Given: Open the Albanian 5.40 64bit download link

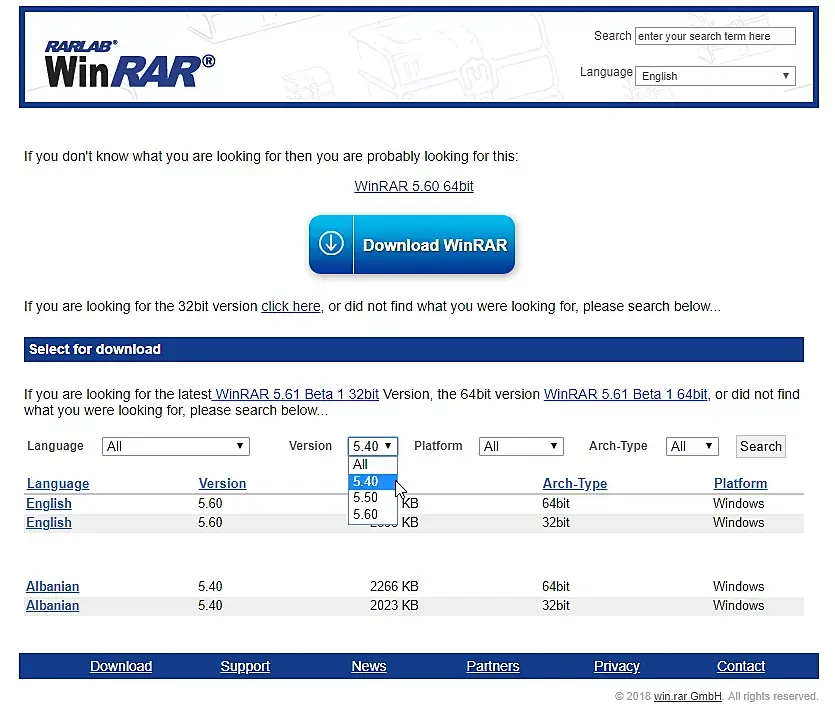Looking at the screenshot, I should (53, 586).
